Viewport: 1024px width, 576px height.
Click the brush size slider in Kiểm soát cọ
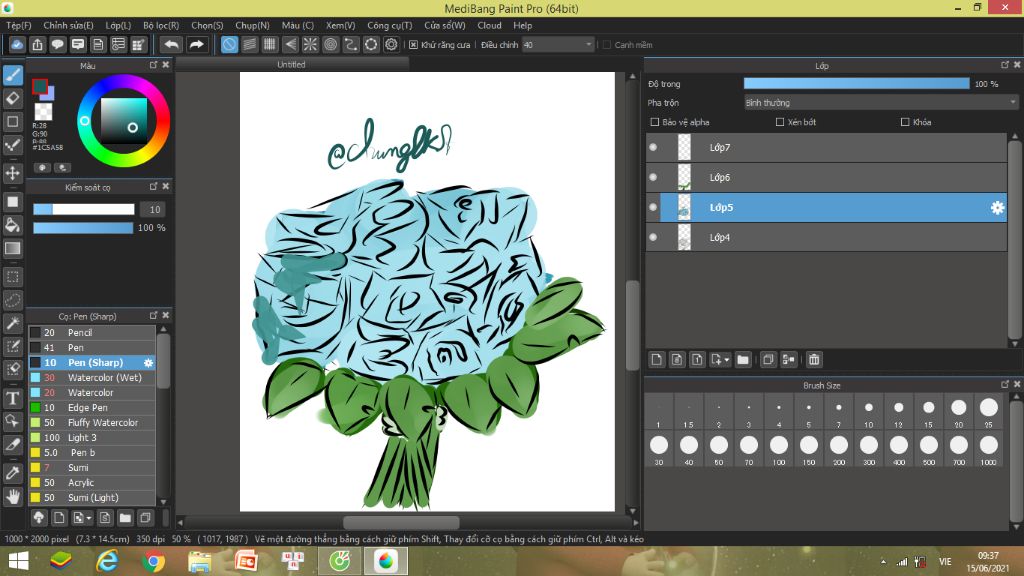(x=84, y=209)
